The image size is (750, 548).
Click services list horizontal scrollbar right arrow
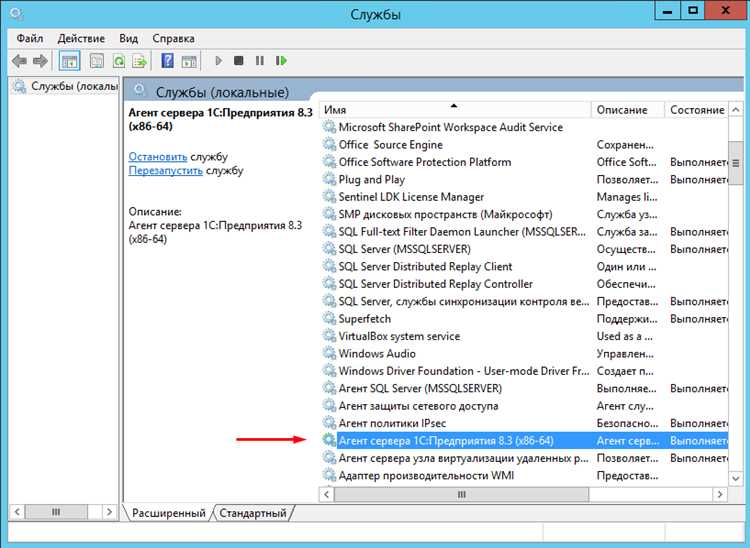[x=720, y=494]
